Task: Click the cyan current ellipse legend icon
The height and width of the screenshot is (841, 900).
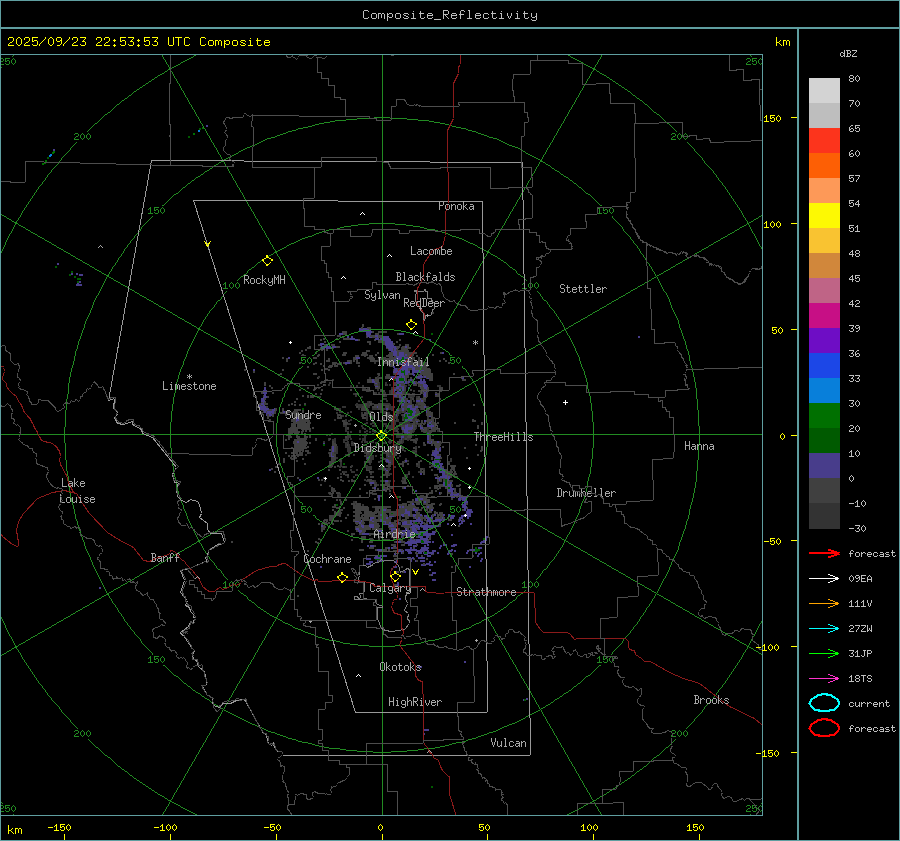Action: [x=823, y=703]
